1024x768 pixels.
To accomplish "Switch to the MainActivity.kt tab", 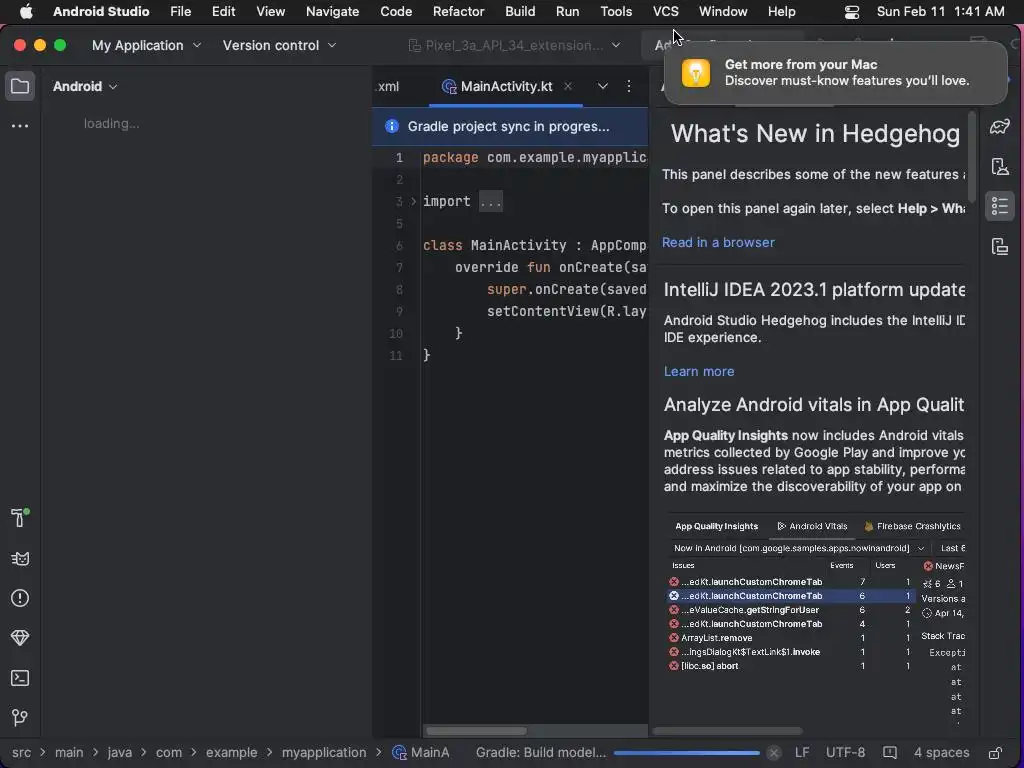I will pyautogui.click(x=506, y=86).
